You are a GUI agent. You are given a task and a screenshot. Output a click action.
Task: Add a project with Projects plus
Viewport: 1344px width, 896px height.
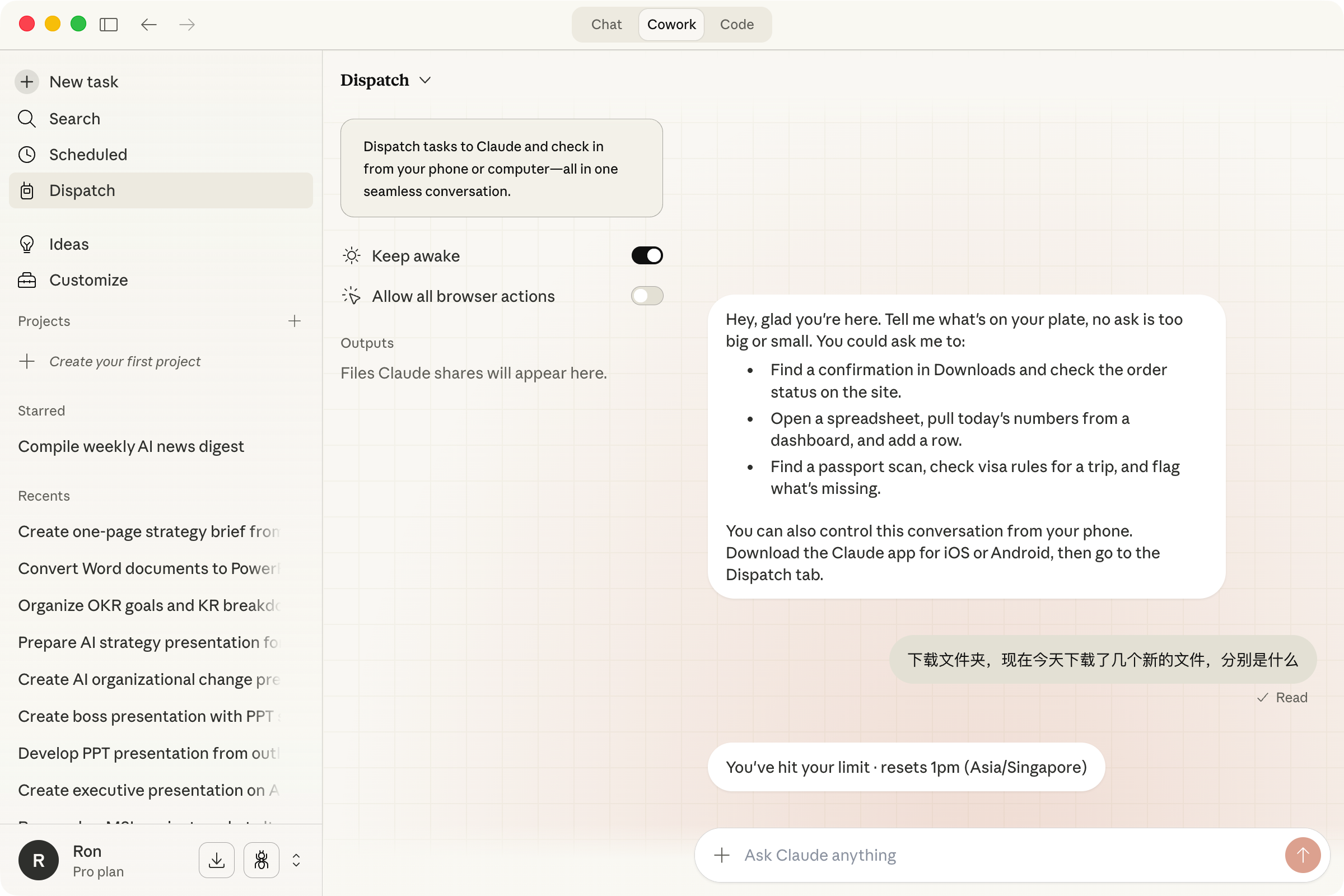[x=295, y=321]
